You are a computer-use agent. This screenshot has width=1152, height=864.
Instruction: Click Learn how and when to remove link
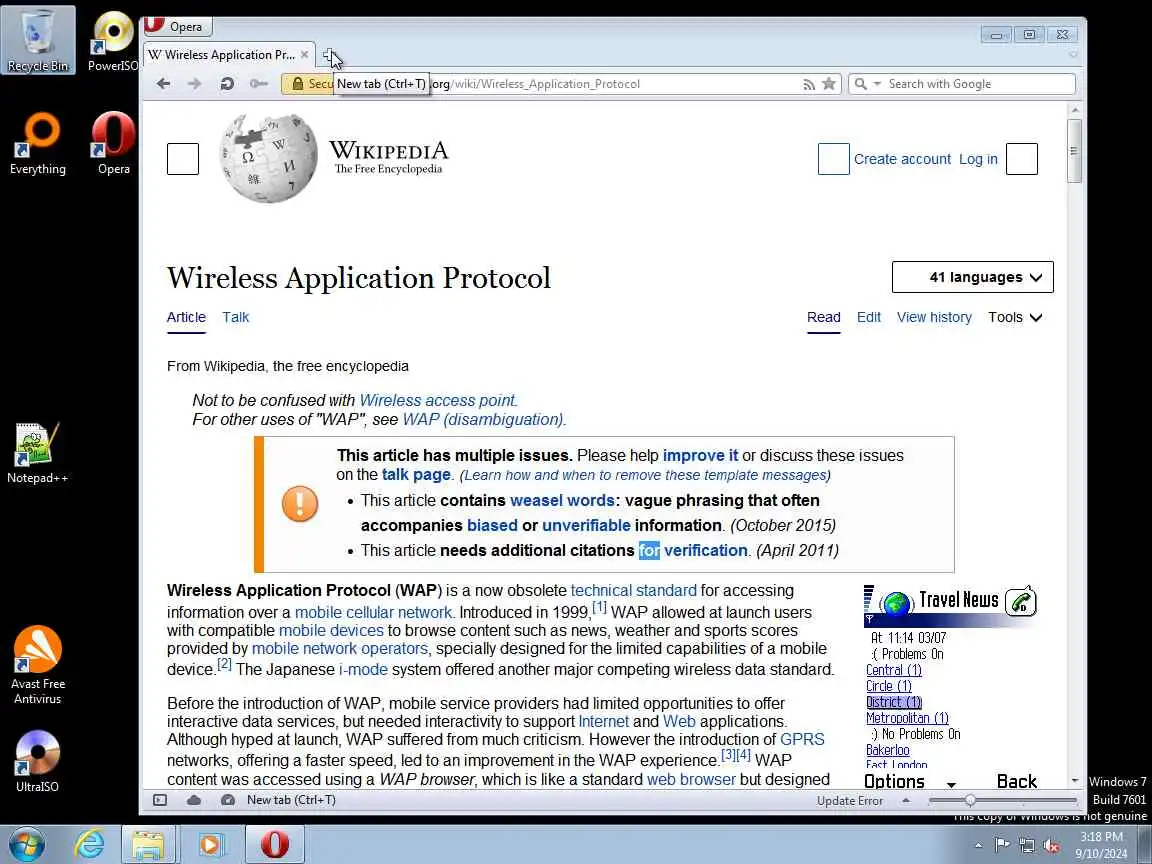click(644, 475)
